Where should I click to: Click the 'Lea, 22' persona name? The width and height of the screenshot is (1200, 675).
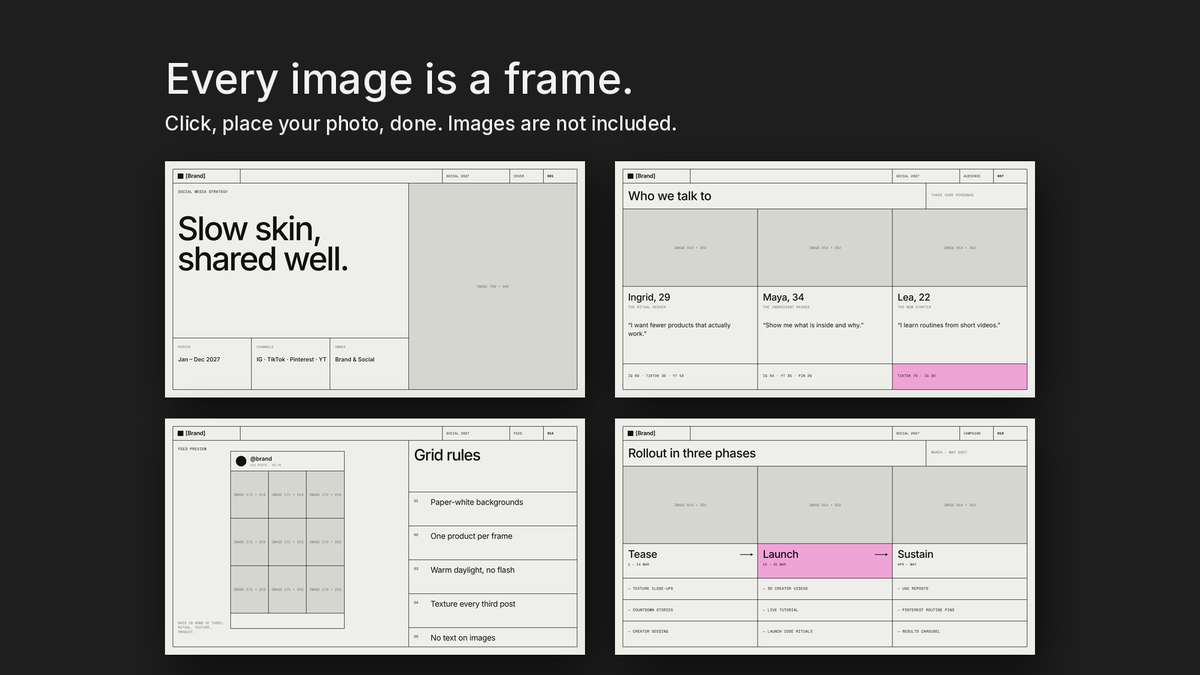click(x=914, y=297)
